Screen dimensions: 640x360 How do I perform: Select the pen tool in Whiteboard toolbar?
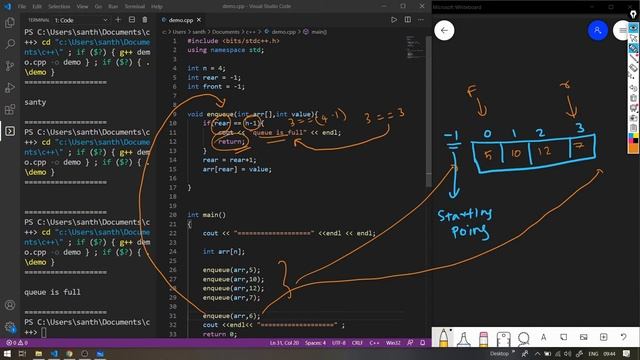[443, 338]
